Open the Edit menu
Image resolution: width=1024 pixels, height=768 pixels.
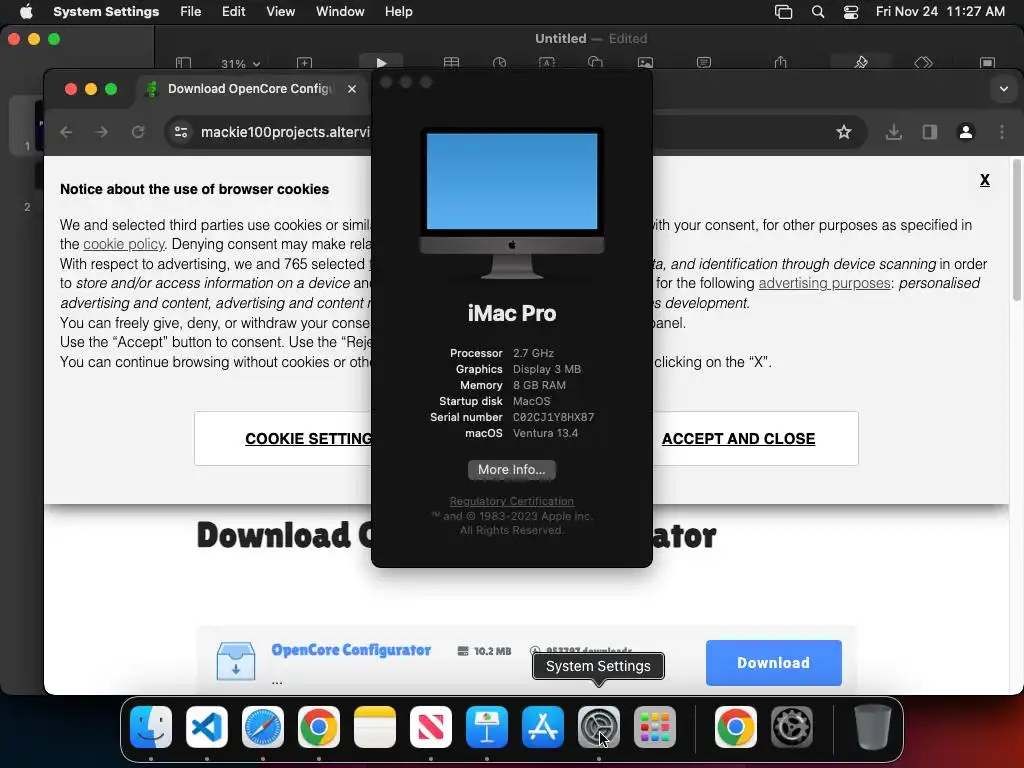(233, 11)
